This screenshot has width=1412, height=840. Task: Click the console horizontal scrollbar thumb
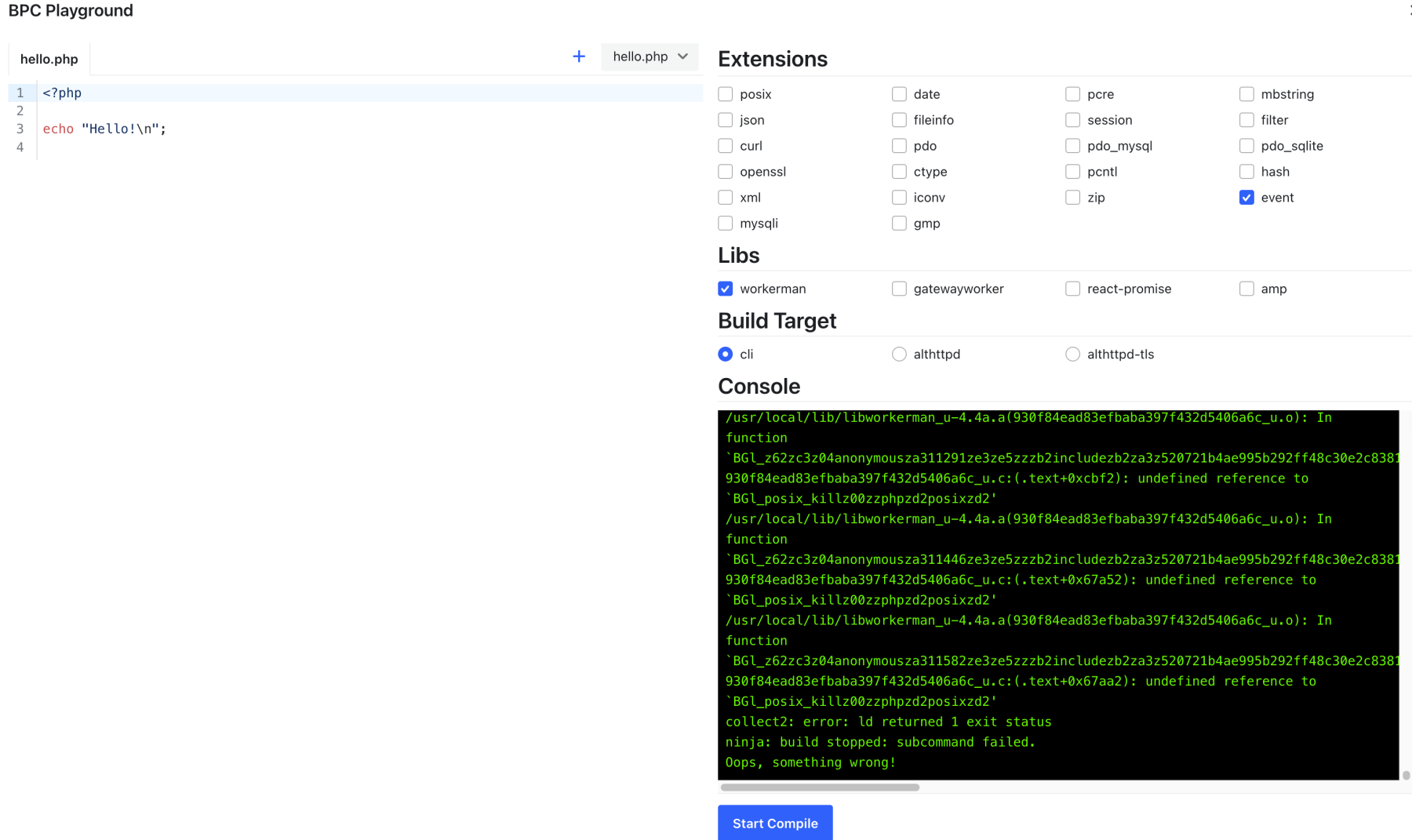click(820, 787)
